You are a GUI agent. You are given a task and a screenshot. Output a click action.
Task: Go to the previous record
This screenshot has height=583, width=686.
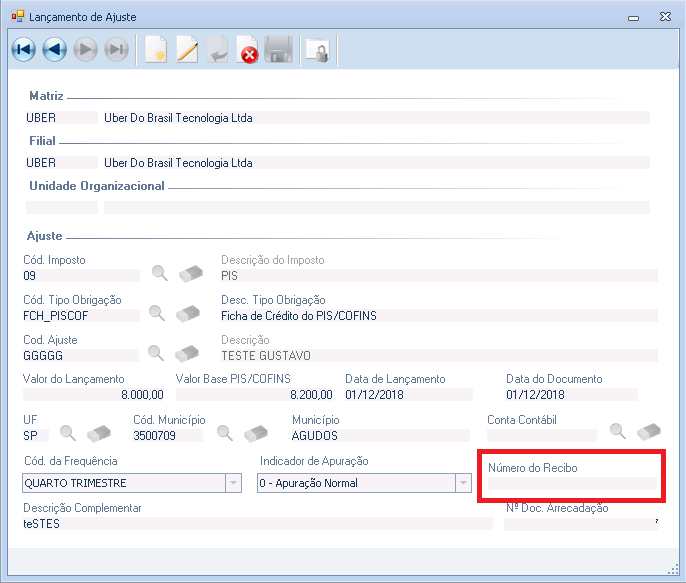[x=54, y=50]
